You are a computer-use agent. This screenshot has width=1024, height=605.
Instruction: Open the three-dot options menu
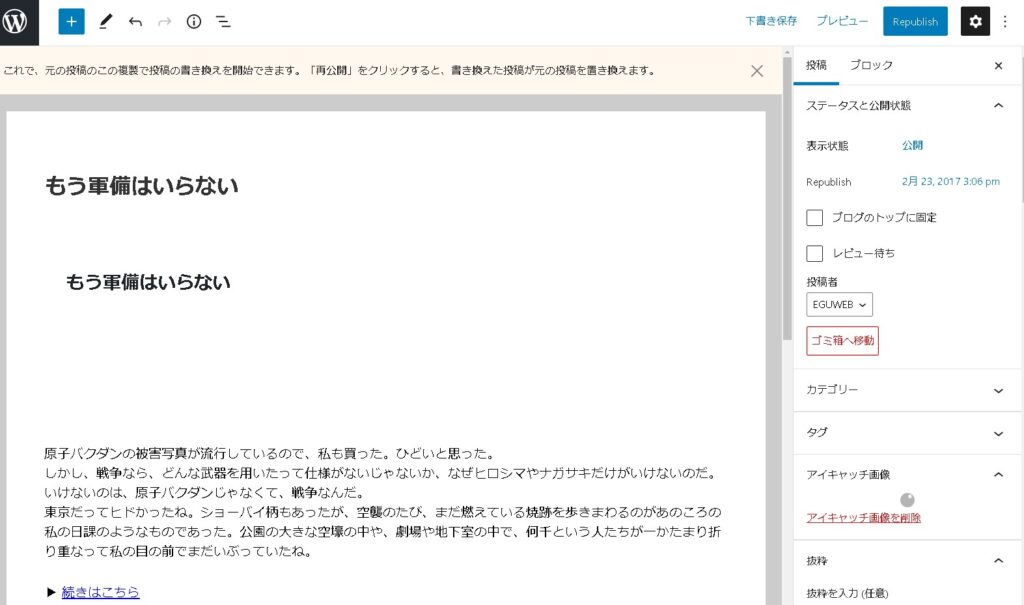coord(1007,21)
